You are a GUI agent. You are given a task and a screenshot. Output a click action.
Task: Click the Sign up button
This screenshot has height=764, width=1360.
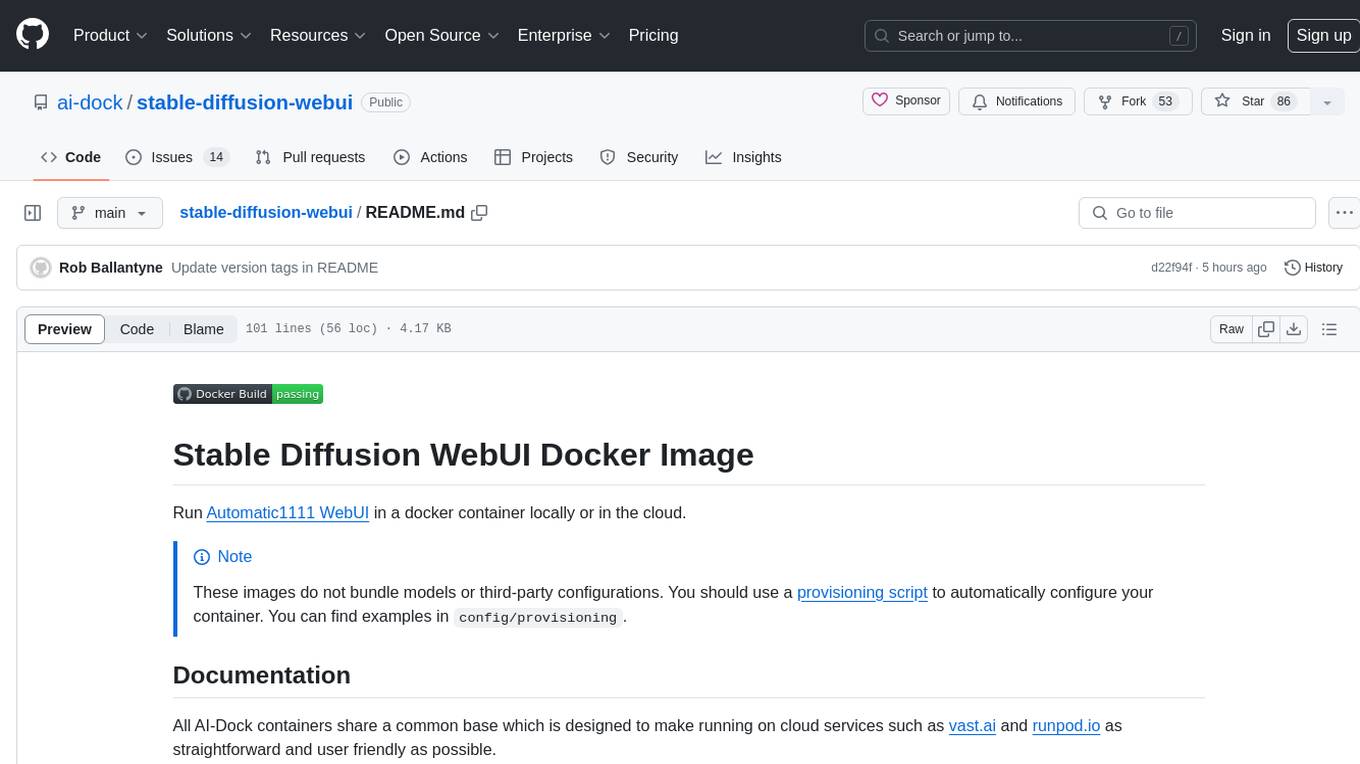1322,35
